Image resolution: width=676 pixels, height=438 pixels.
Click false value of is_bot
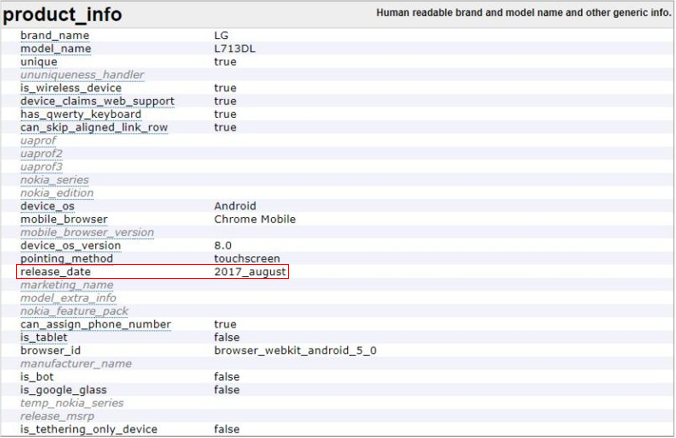tap(227, 377)
